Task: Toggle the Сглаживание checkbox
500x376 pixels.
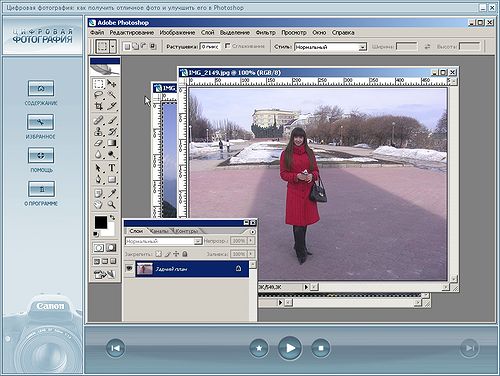Action: point(228,46)
